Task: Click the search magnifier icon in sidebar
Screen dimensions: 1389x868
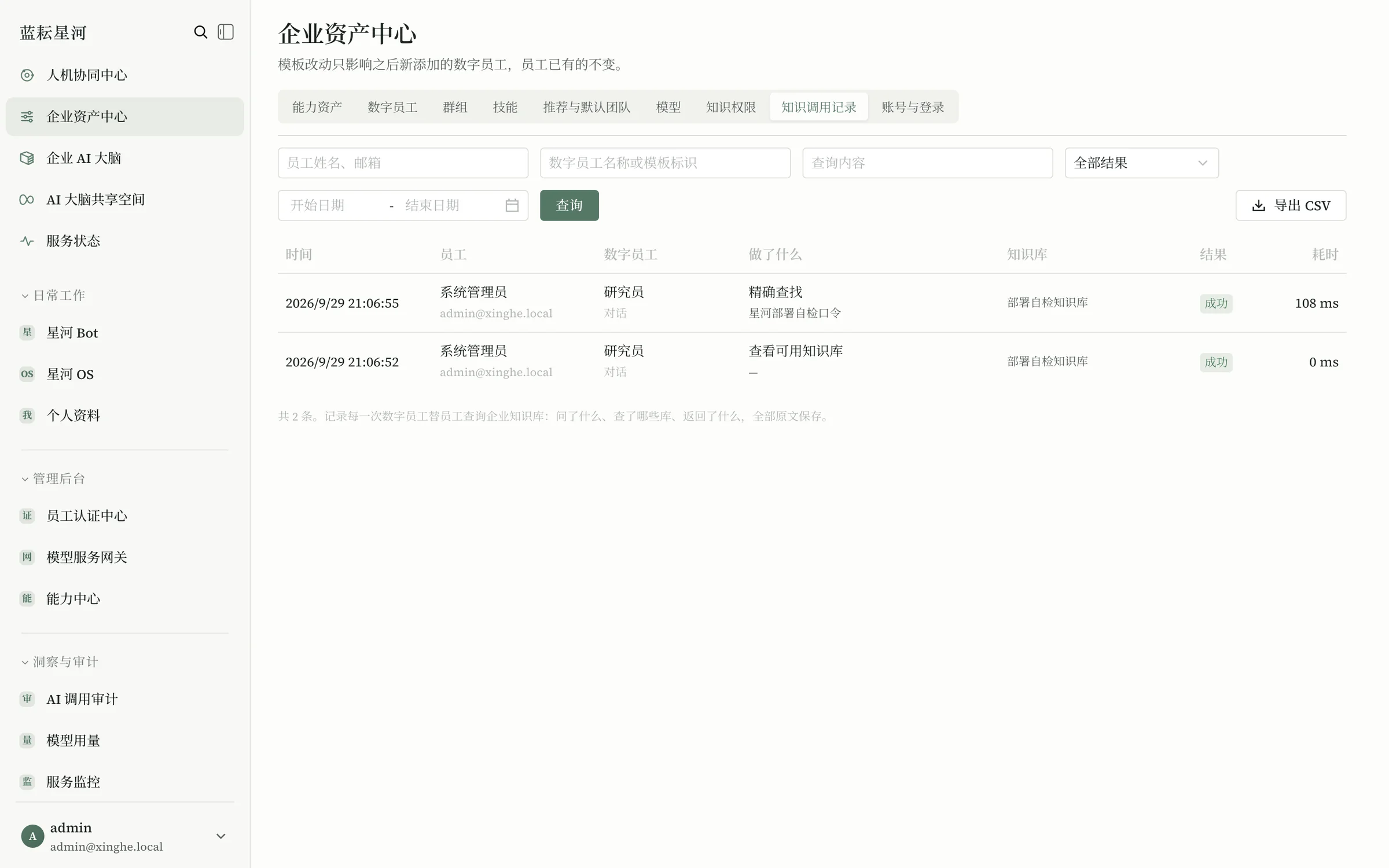Action: tap(200, 32)
